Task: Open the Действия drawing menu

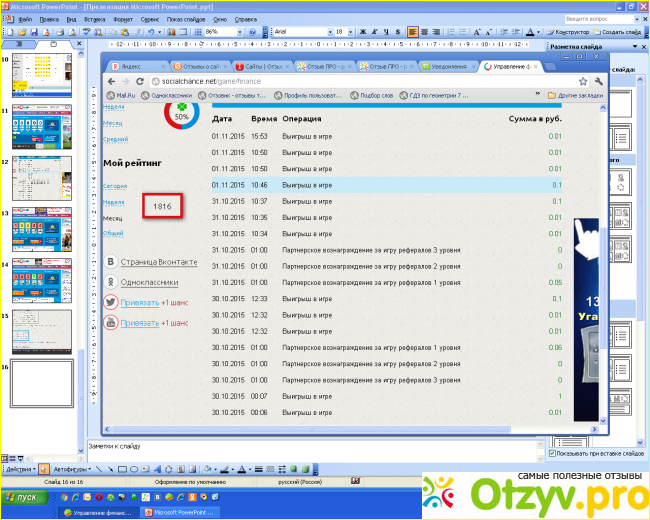Action: (21, 469)
